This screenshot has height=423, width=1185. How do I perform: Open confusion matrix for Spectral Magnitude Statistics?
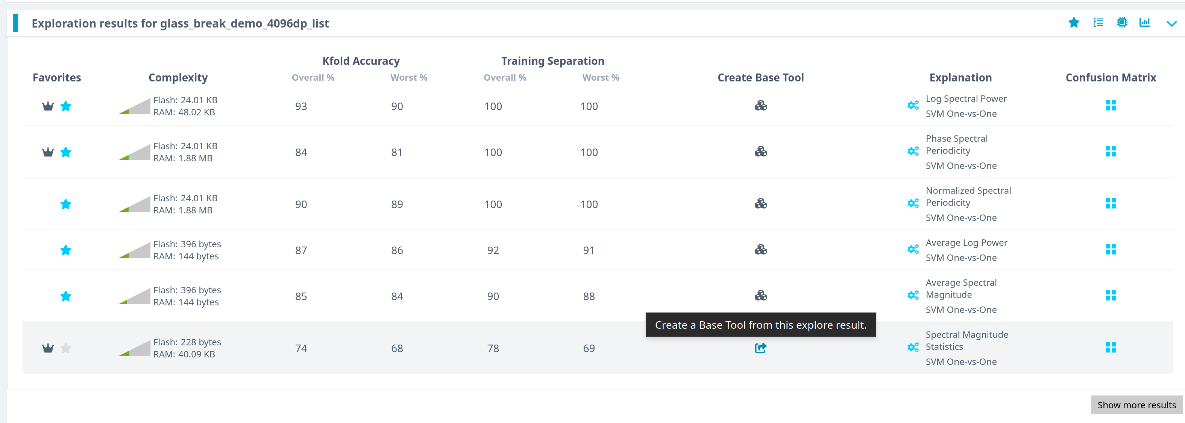pyautogui.click(x=1110, y=348)
